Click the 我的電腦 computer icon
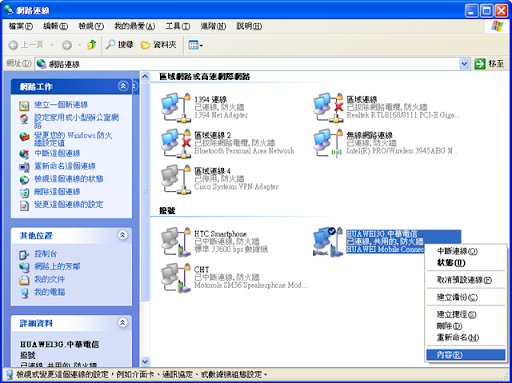Viewport: 512px width, 383px height. 24,293
